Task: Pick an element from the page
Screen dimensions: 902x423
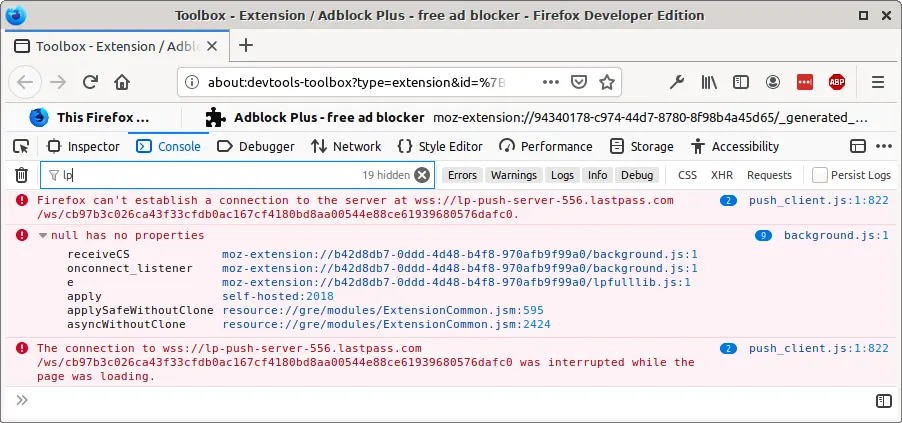Action: click(x=21, y=146)
